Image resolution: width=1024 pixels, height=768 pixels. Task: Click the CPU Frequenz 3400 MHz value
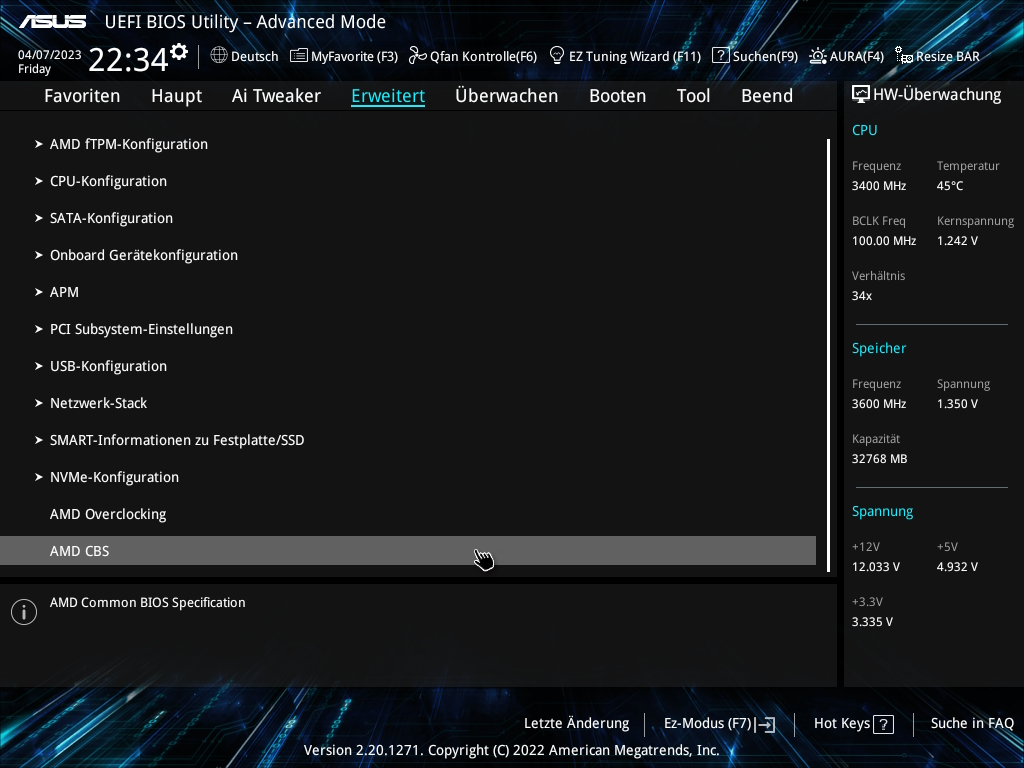879,186
